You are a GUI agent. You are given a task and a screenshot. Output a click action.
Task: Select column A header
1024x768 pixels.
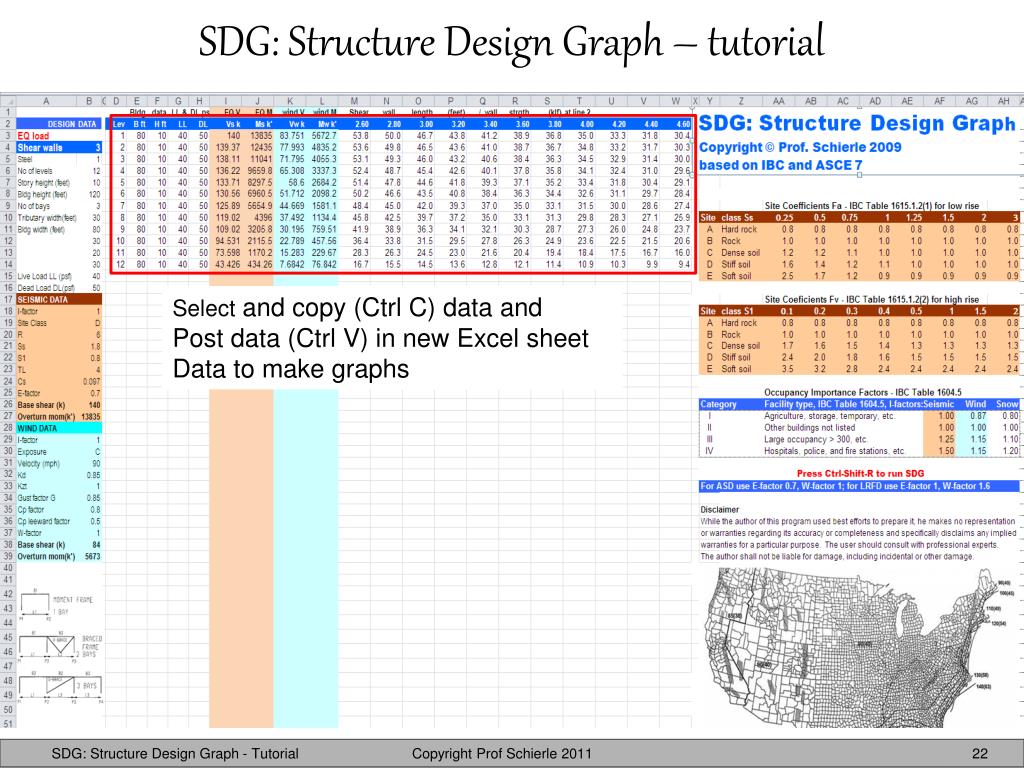pyautogui.click(x=46, y=101)
